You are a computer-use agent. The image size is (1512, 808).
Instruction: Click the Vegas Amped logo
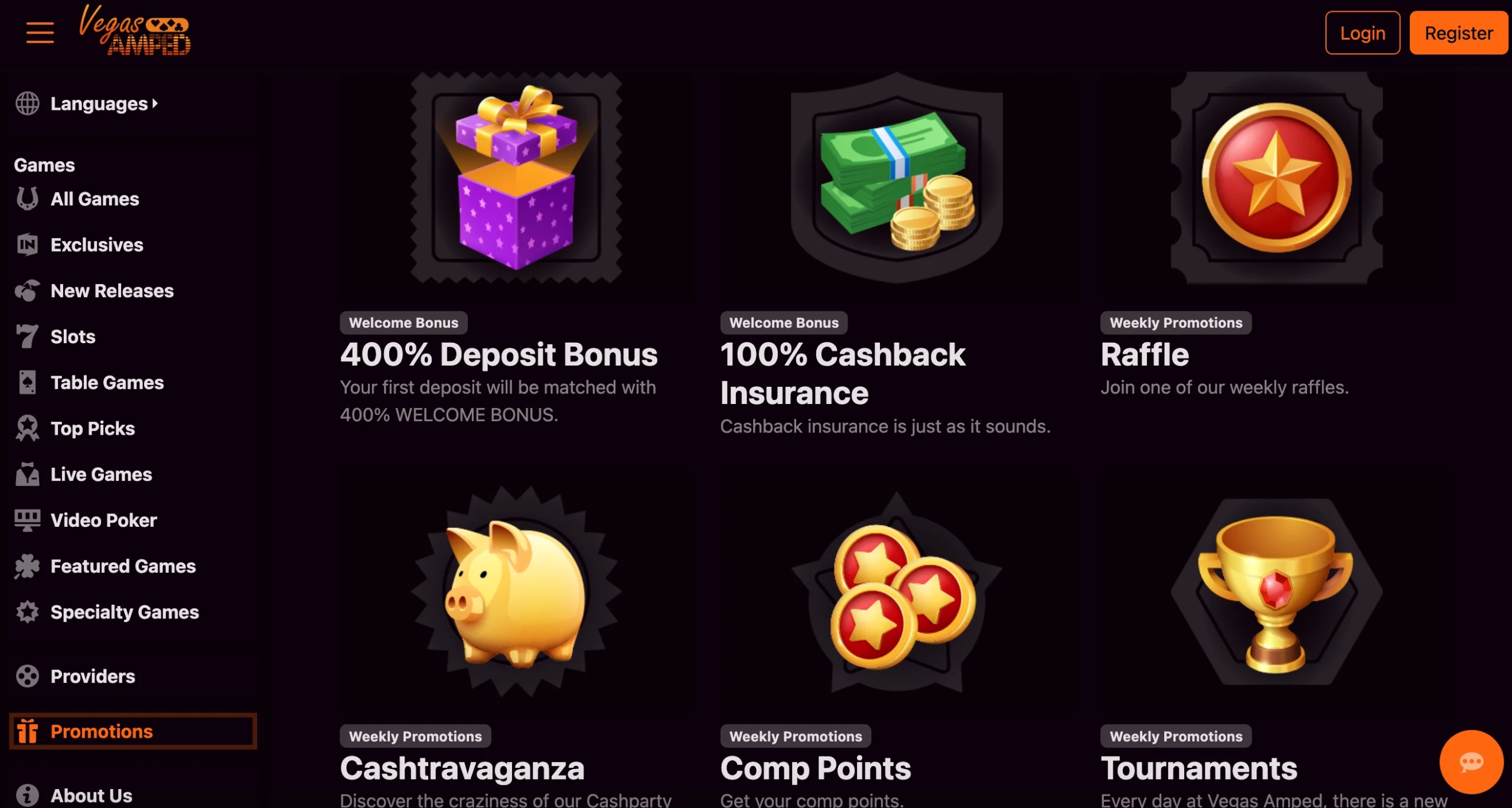click(135, 30)
